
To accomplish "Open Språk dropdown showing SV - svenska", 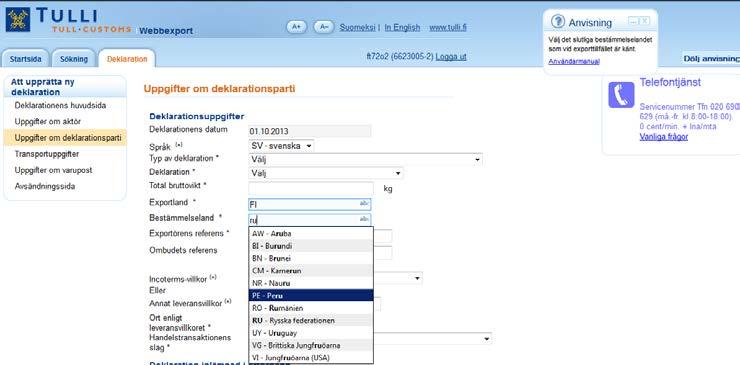I will click(281, 146).
